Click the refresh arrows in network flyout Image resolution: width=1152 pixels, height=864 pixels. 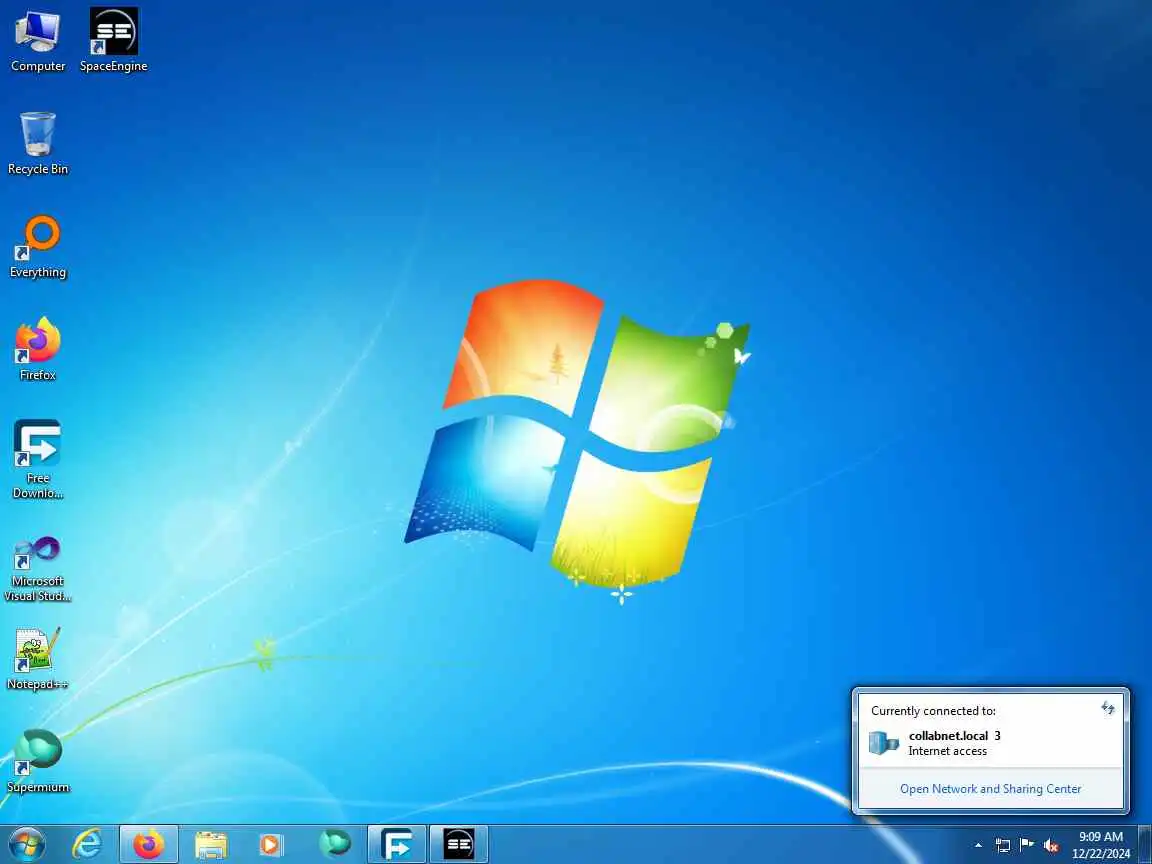[1108, 708]
